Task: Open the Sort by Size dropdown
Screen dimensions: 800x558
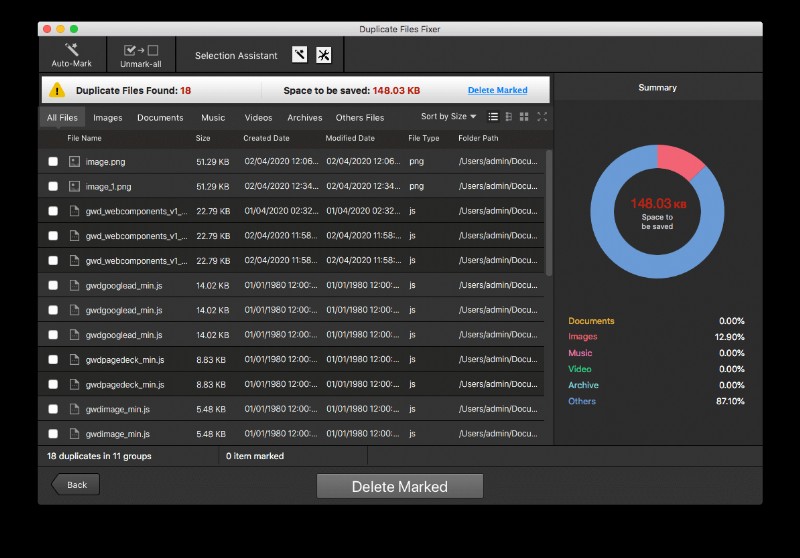Action: pos(448,116)
